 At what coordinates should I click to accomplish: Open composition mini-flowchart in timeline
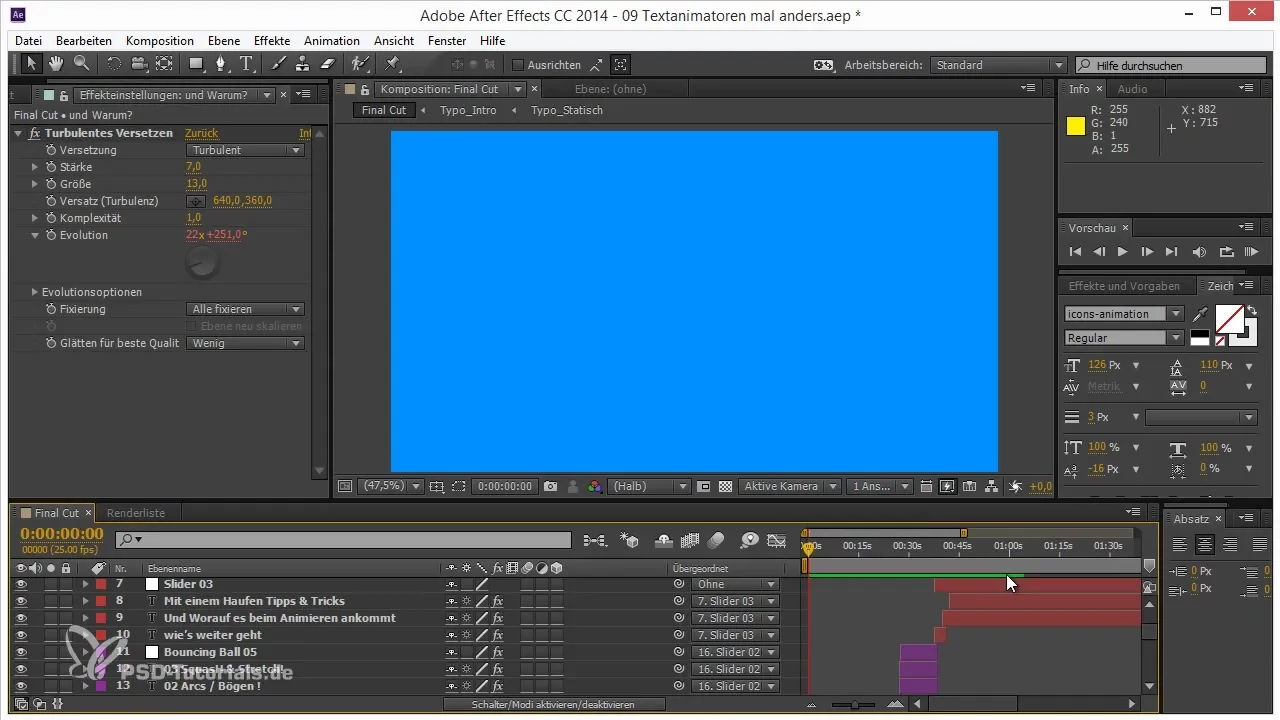pyautogui.click(x=594, y=540)
